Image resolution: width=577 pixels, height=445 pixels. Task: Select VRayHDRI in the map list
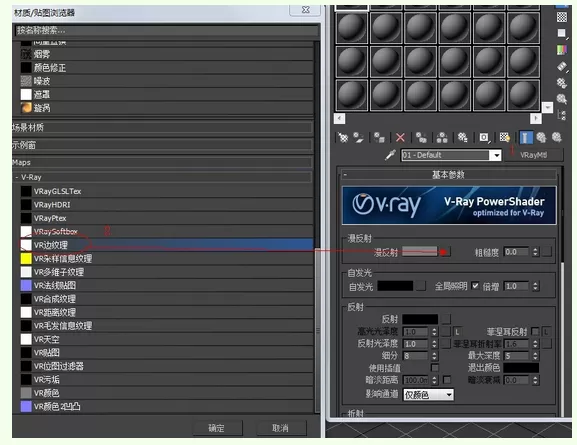(167, 205)
